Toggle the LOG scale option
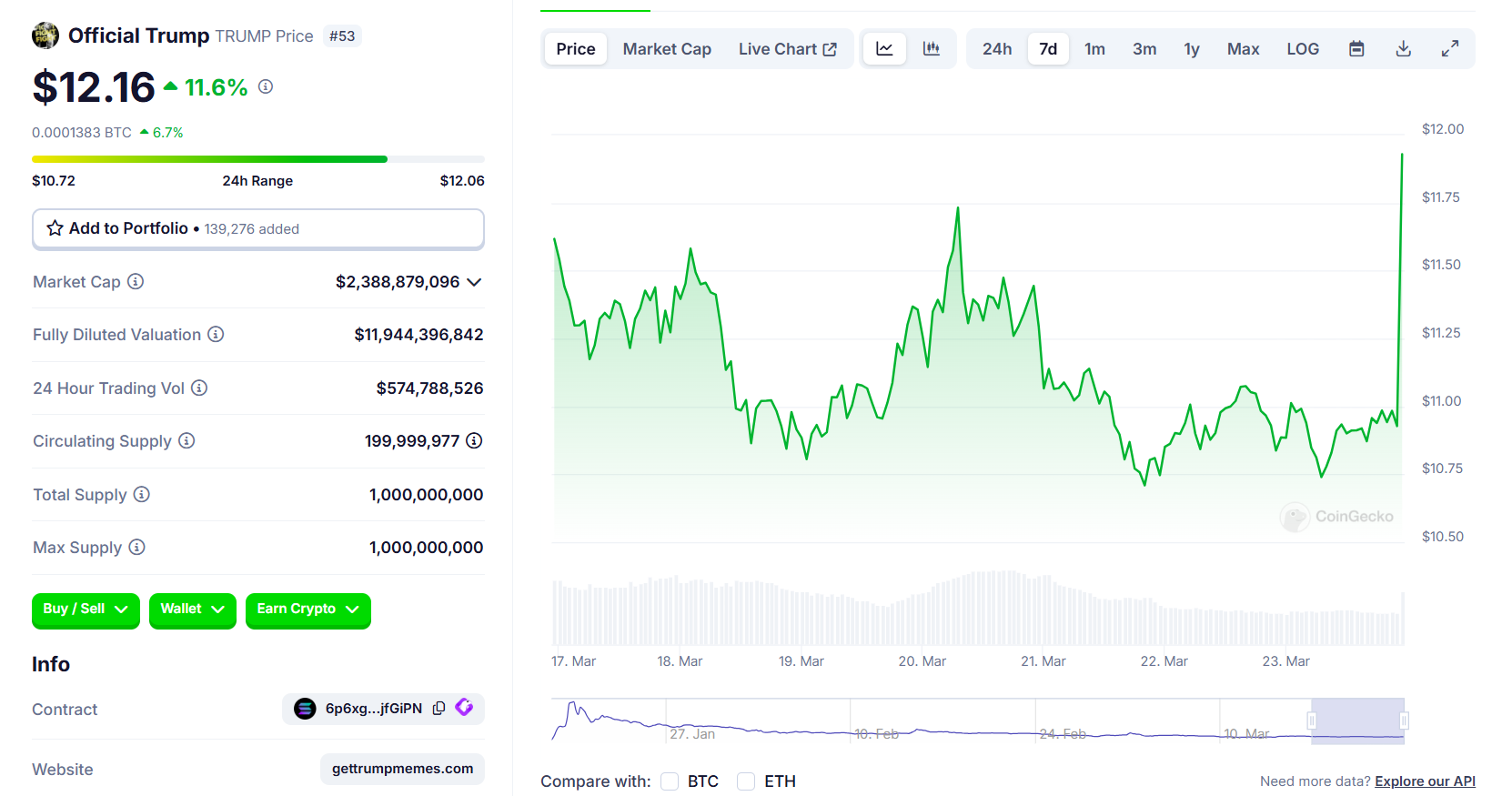Image resolution: width=1512 pixels, height=796 pixels. pyautogui.click(x=1302, y=49)
